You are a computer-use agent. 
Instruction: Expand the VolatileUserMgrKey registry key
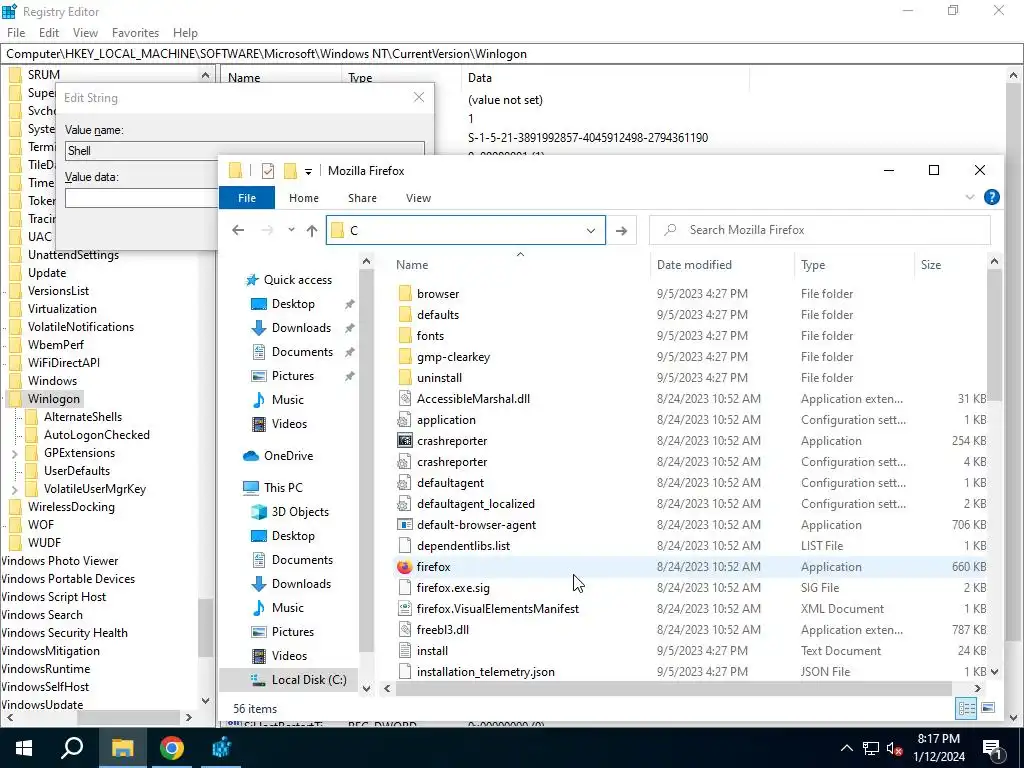(14, 489)
